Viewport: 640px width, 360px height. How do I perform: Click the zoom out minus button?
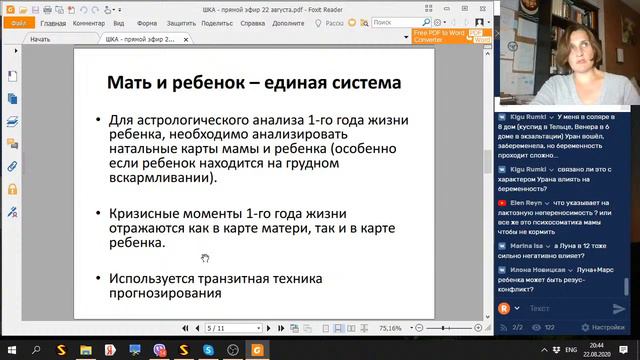point(419,328)
